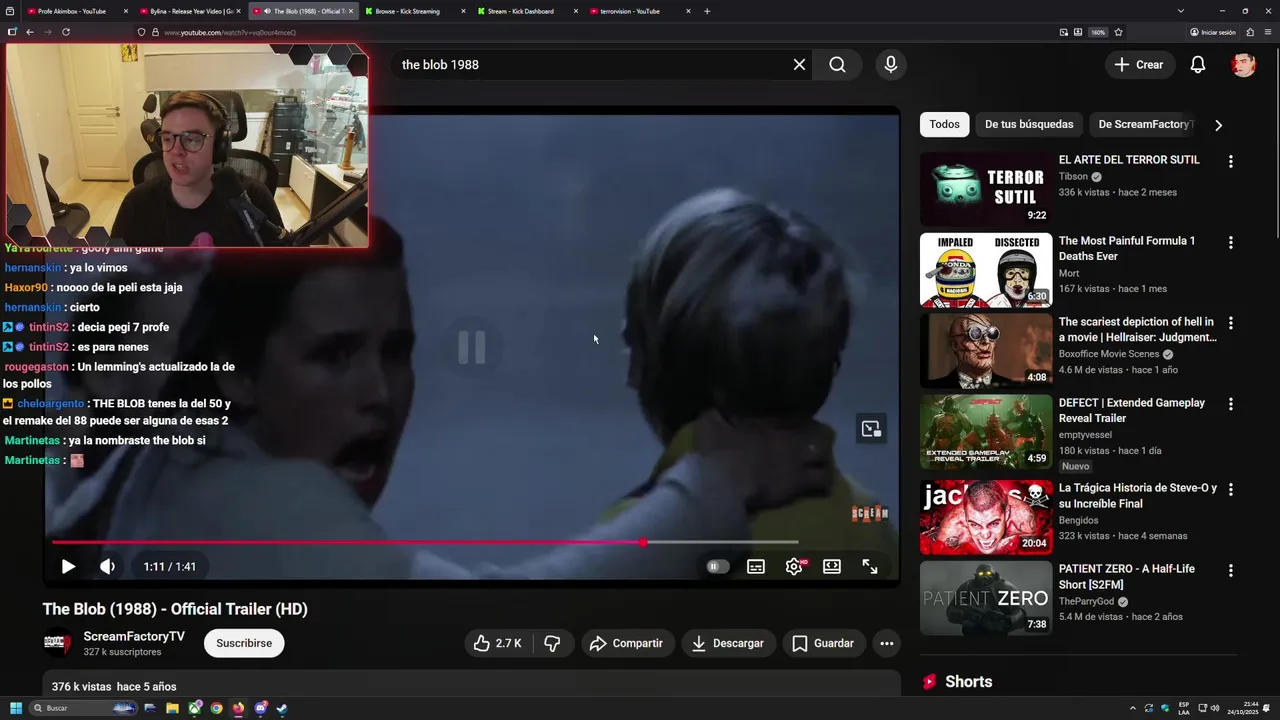Click the progress bar scrubber handle
The image size is (1280, 720).
(x=643, y=543)
